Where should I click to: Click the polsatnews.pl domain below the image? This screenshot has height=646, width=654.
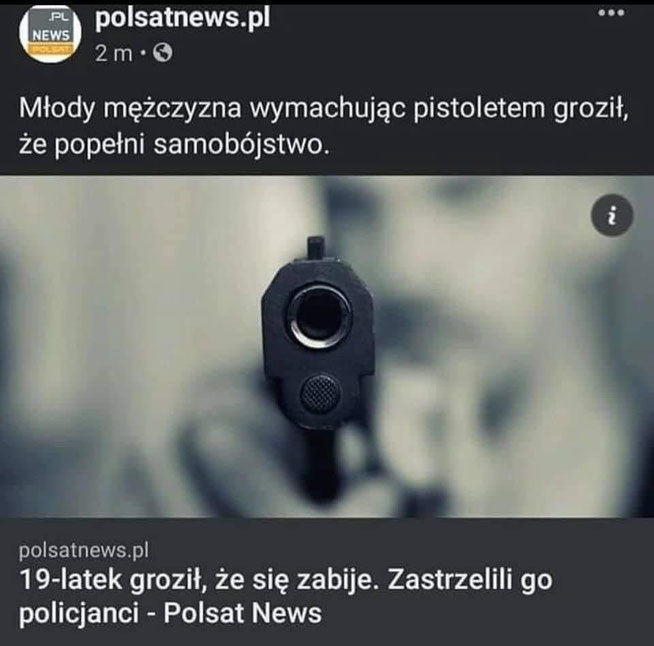(84, 550)
